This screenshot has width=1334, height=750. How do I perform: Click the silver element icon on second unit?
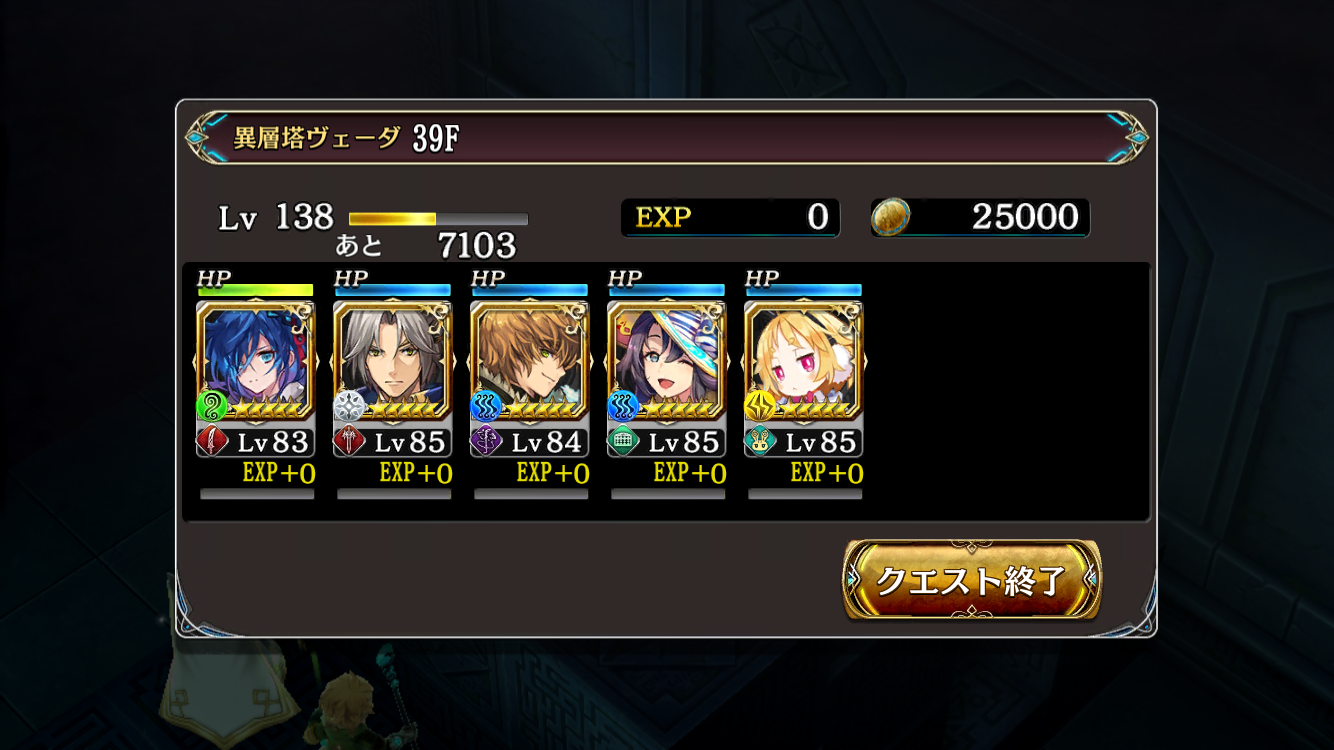[x=349, y=406]
